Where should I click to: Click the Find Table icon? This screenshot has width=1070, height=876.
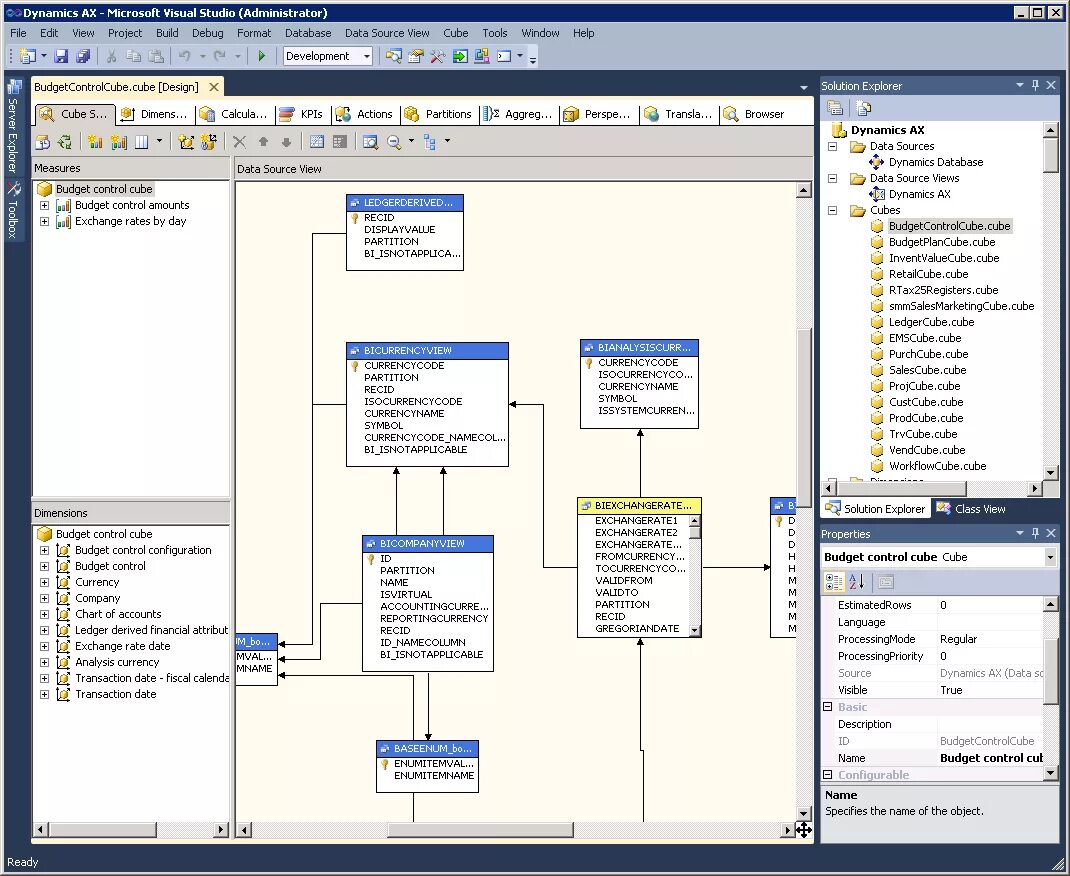(x=370, y=142)
